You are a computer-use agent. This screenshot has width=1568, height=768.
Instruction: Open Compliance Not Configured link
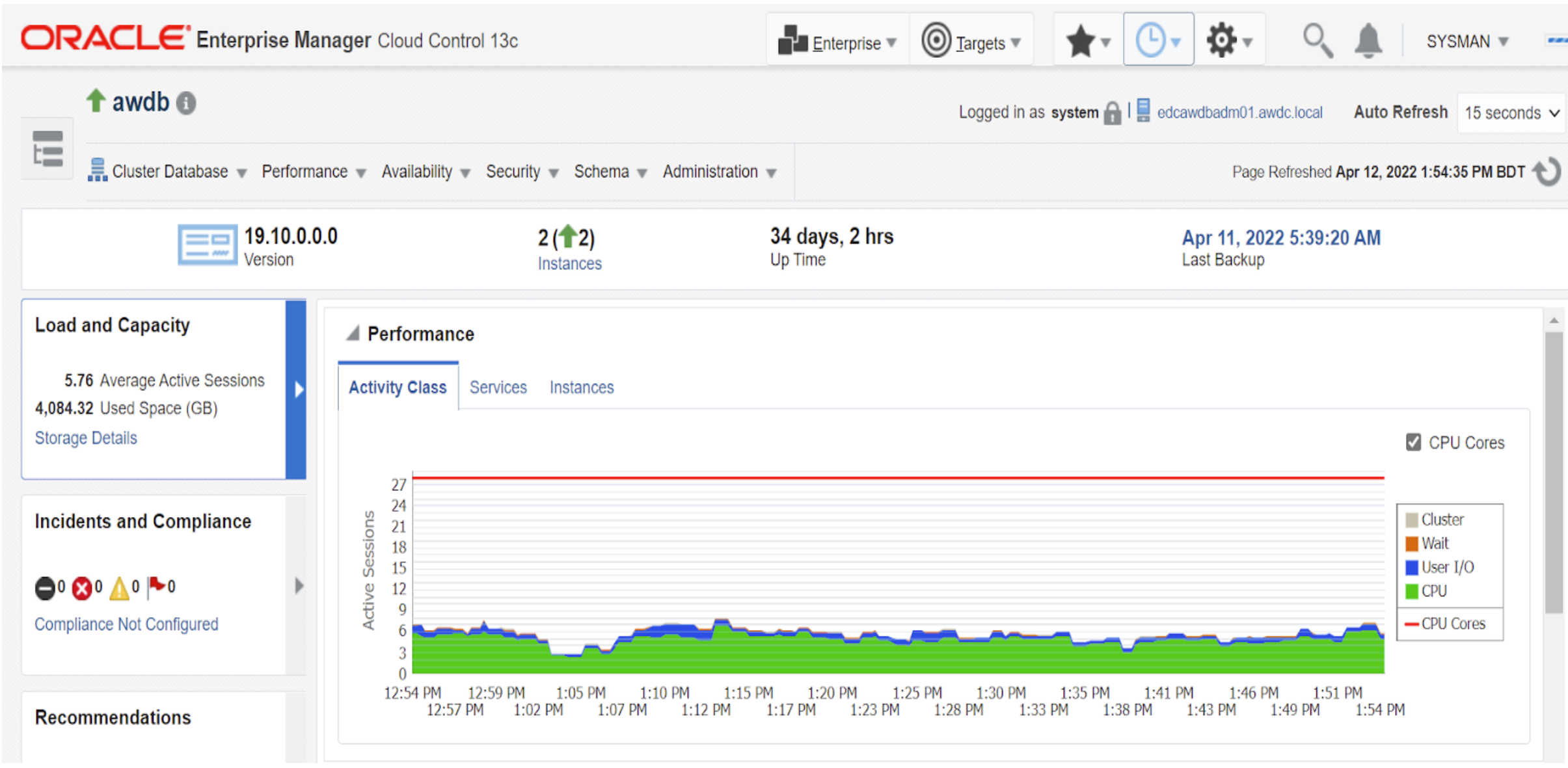126,624
